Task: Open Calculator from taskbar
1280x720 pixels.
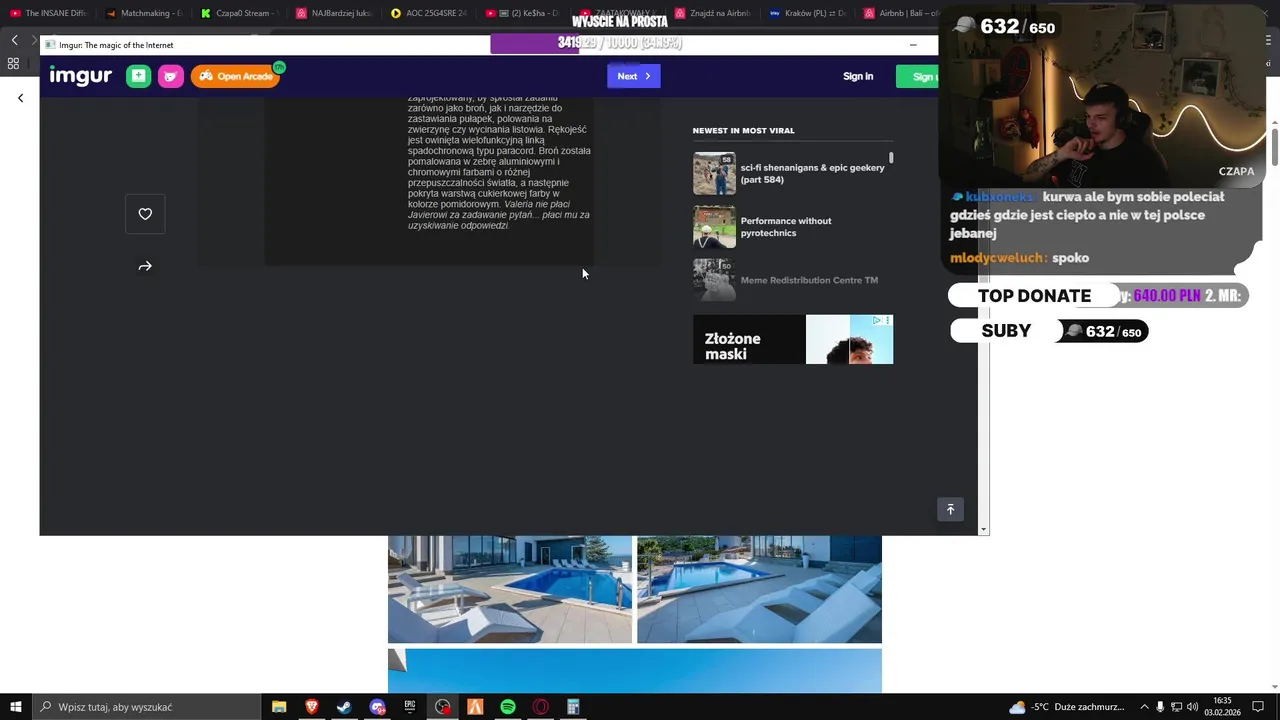Action: [573, 707]
